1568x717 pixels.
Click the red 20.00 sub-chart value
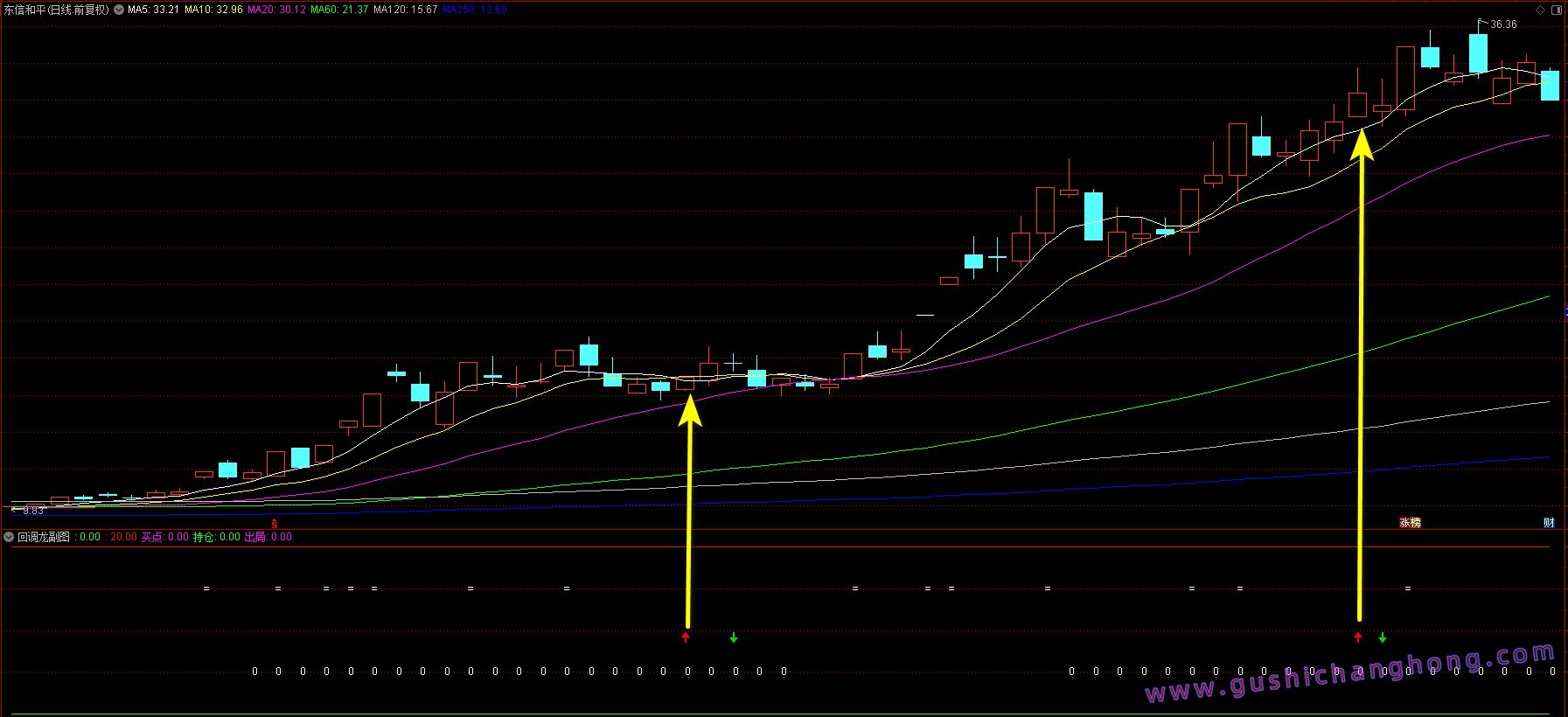tap(123, 537)
